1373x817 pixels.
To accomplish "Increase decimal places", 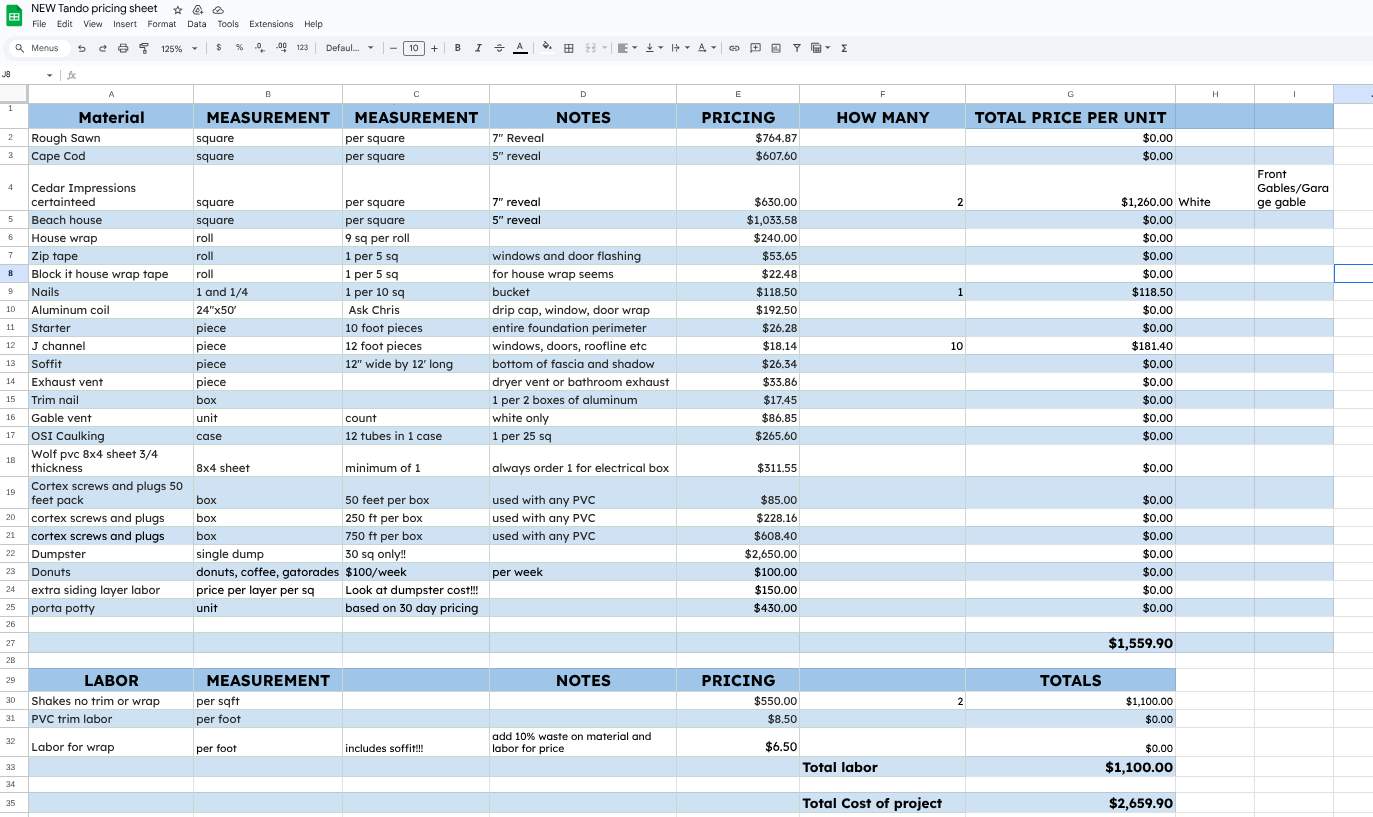I will click(281, 48).
